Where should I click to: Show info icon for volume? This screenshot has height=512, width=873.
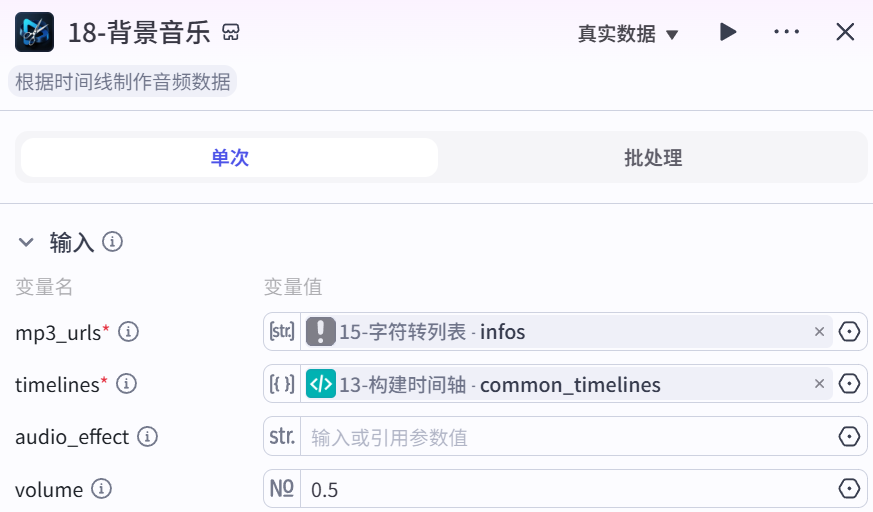(x=101, y=489)
